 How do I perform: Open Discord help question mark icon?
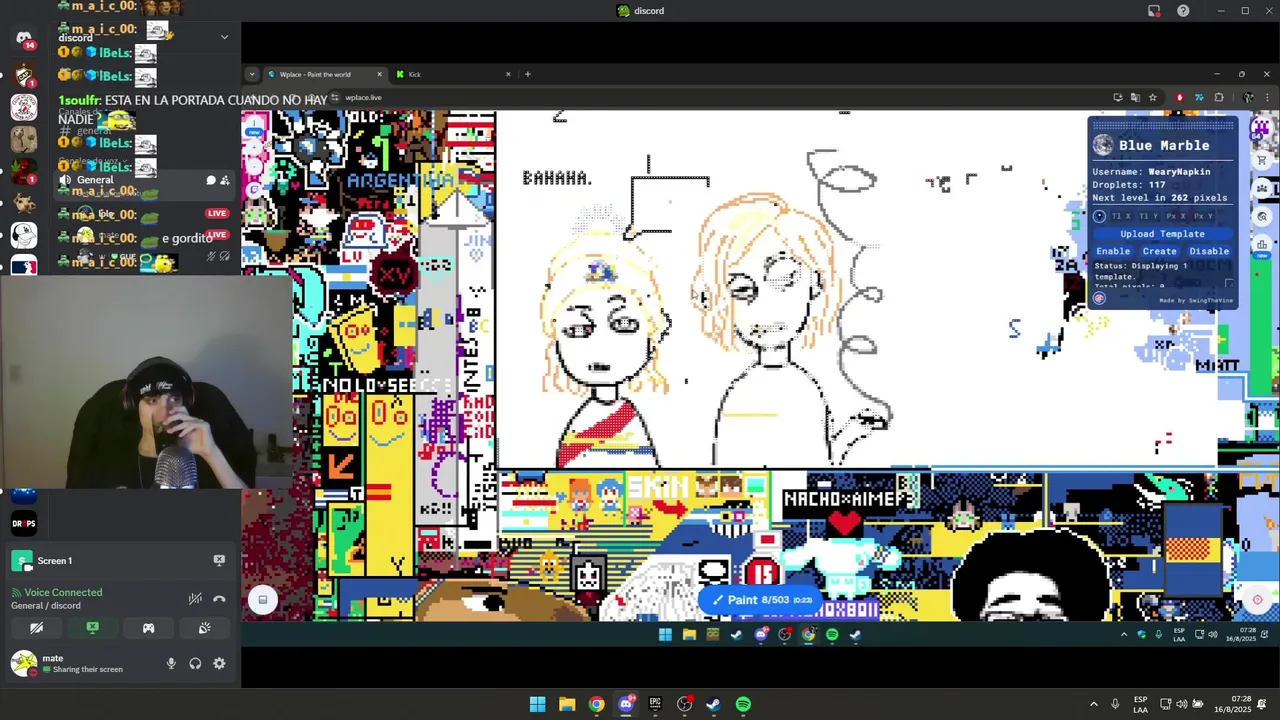click(1183, 11)
